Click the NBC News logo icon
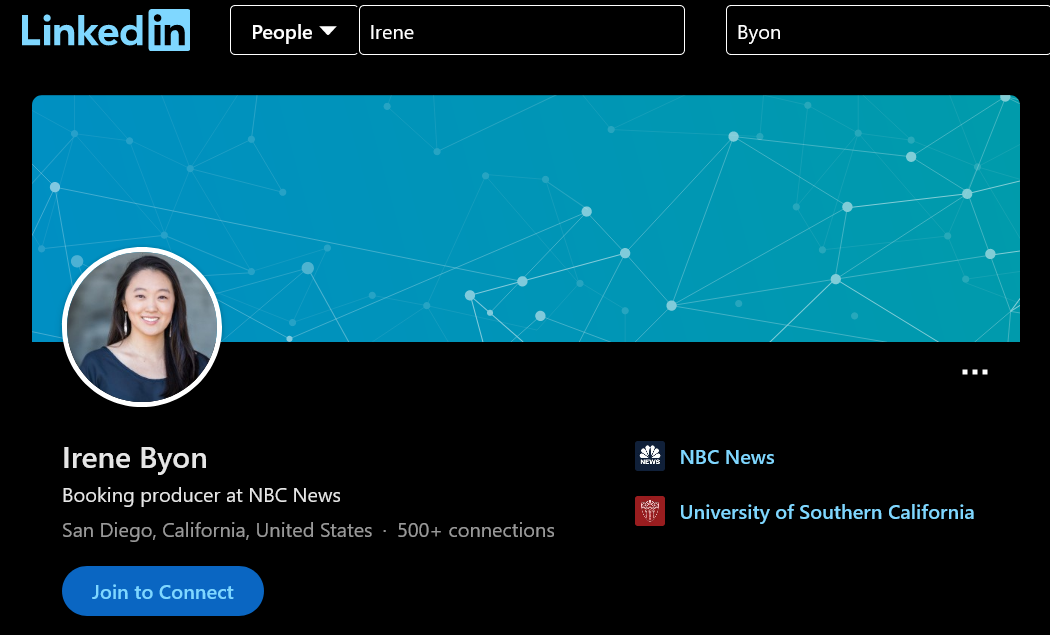The image size is (1050, 635). pyautogui.click(x=650, y=456)
